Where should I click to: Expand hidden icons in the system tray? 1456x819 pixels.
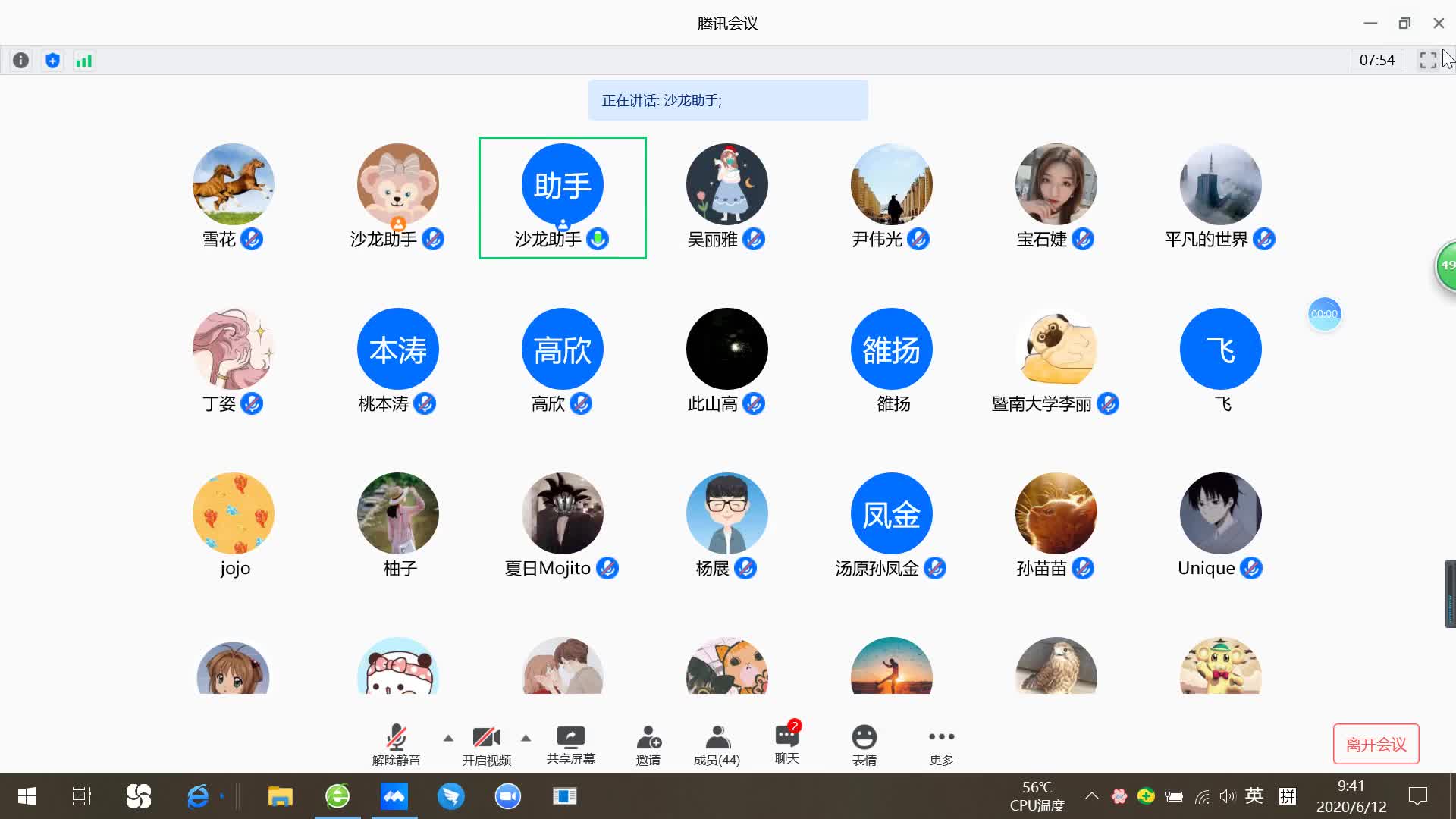[1092, 796]
